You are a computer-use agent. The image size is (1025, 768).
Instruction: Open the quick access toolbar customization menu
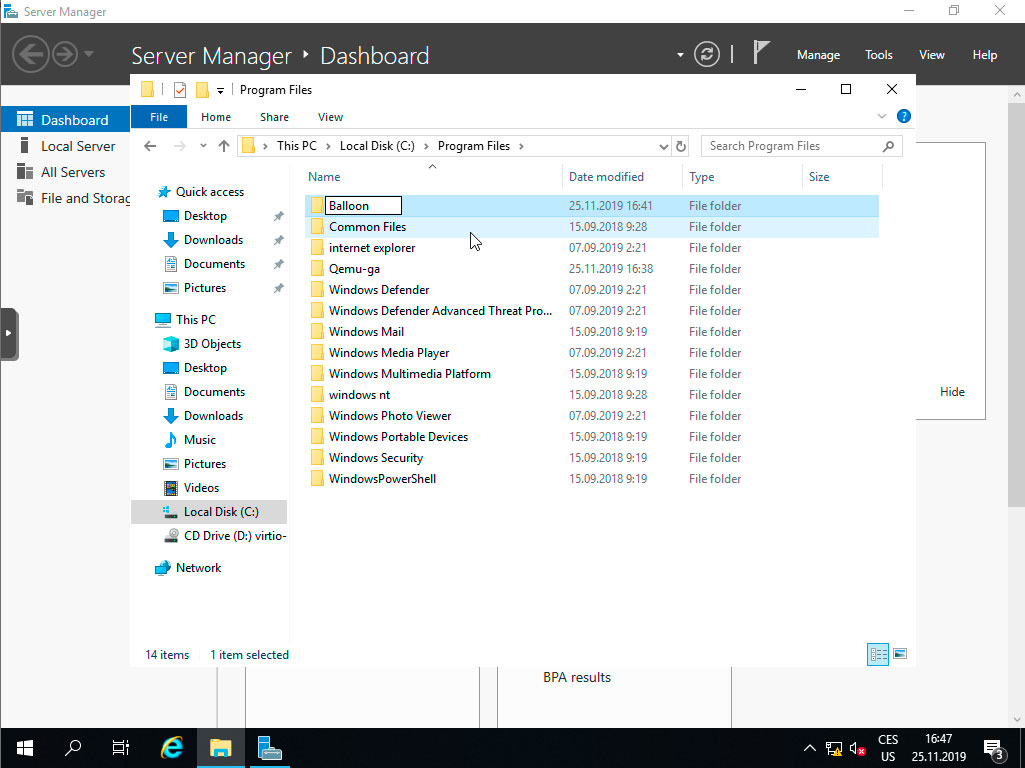(x=221, y=89)
